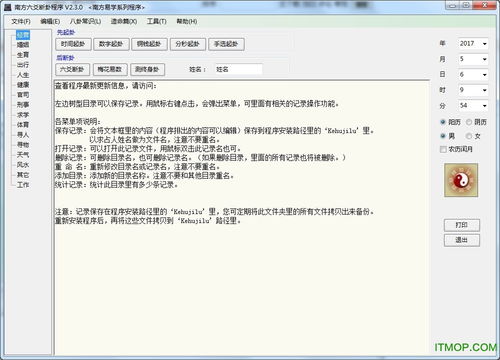Viewport: 500px width, 360px height.
Task: Click the 退出 exit button
Action: coord(462,240)
